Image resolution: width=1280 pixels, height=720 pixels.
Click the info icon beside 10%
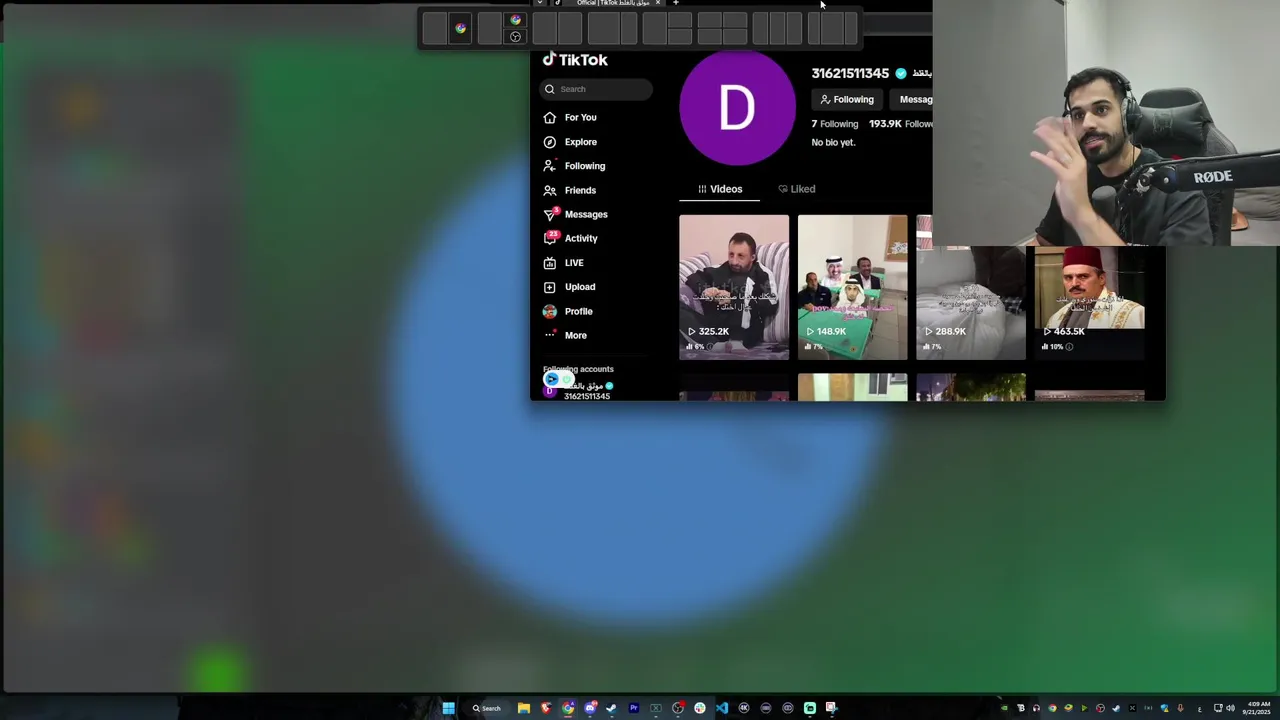(1069, 347)
